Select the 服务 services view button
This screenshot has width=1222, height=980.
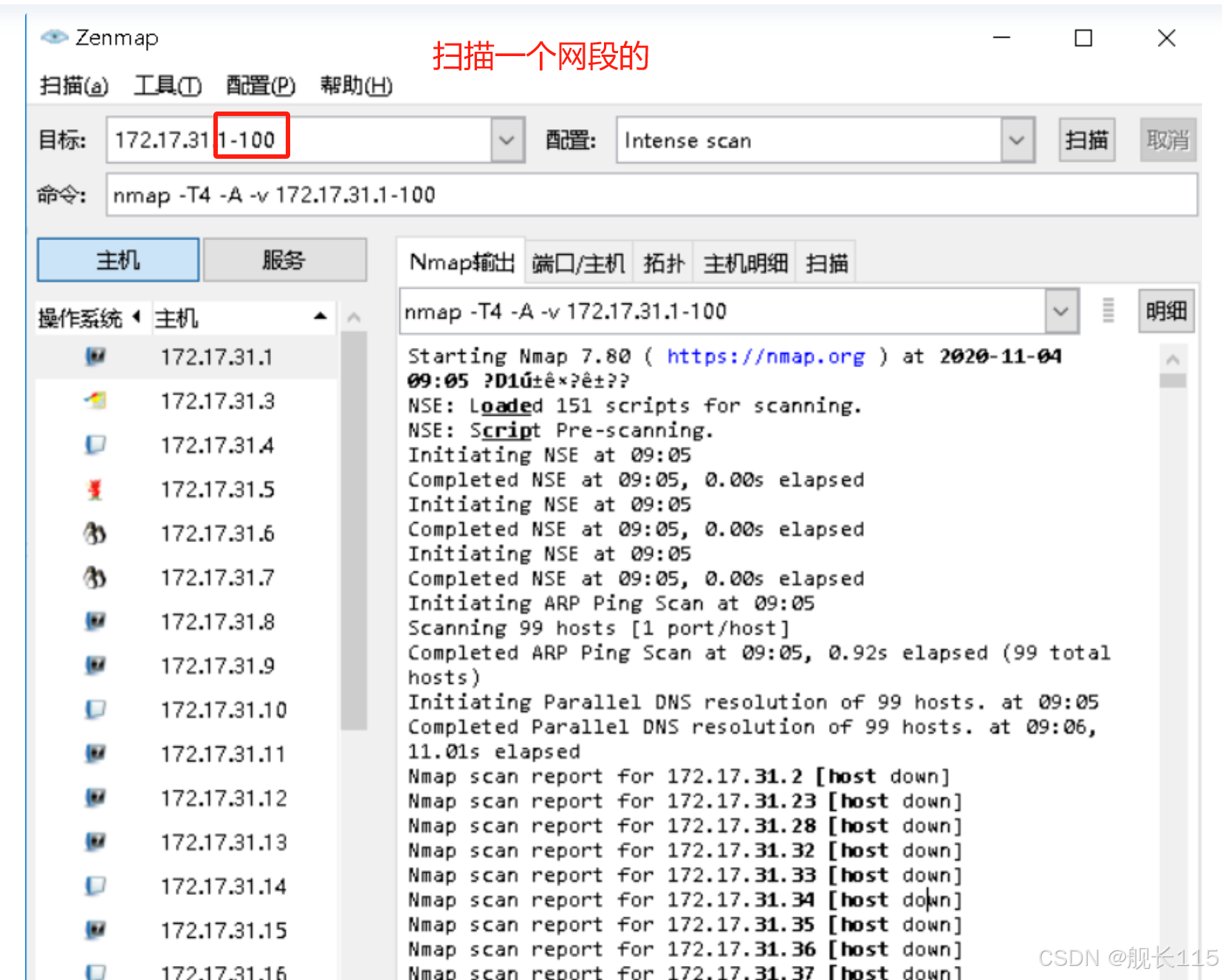(x=284, y=260)
